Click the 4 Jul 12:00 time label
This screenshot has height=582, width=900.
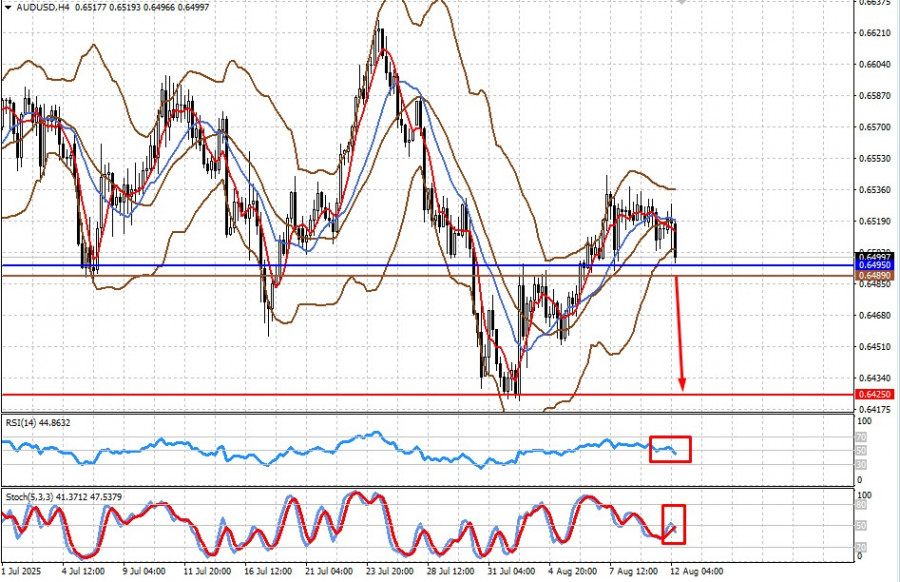click(x=83, y=572)
